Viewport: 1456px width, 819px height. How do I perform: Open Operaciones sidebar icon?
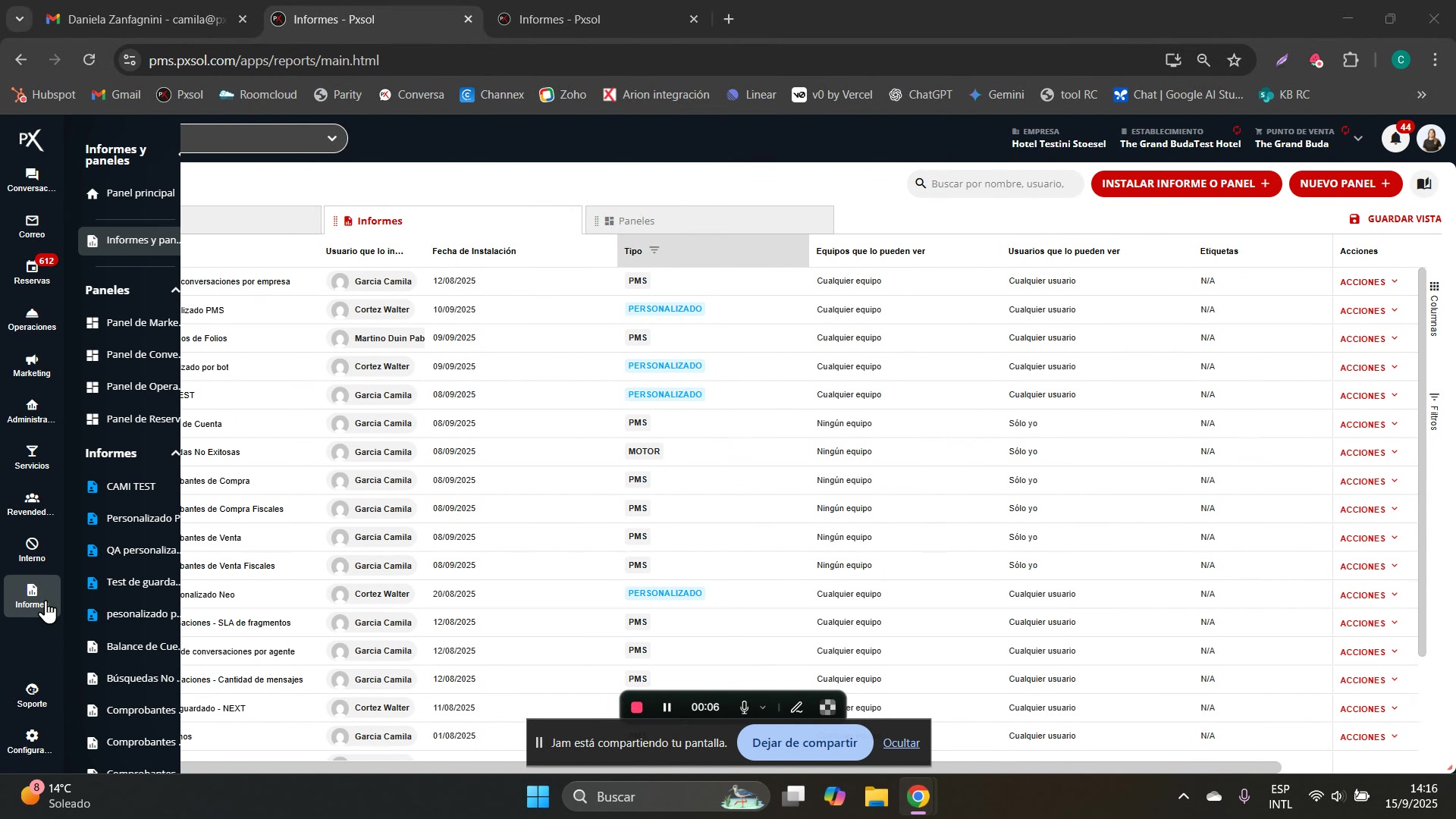31,319
